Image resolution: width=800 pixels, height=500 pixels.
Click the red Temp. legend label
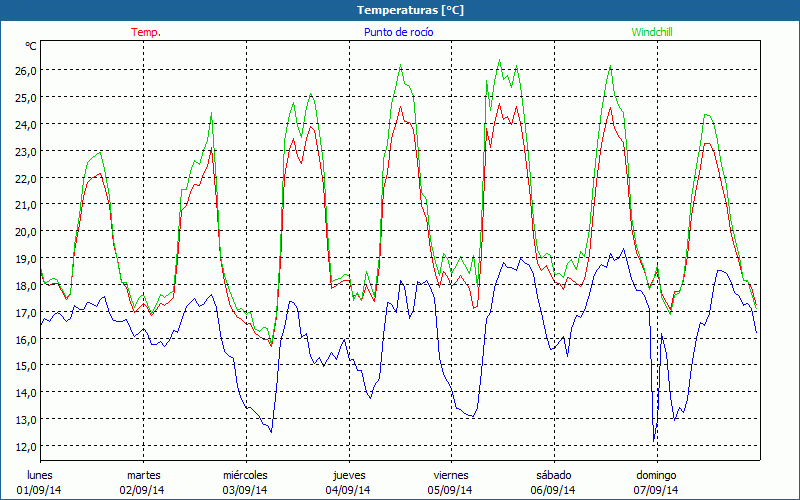[145, 32]
